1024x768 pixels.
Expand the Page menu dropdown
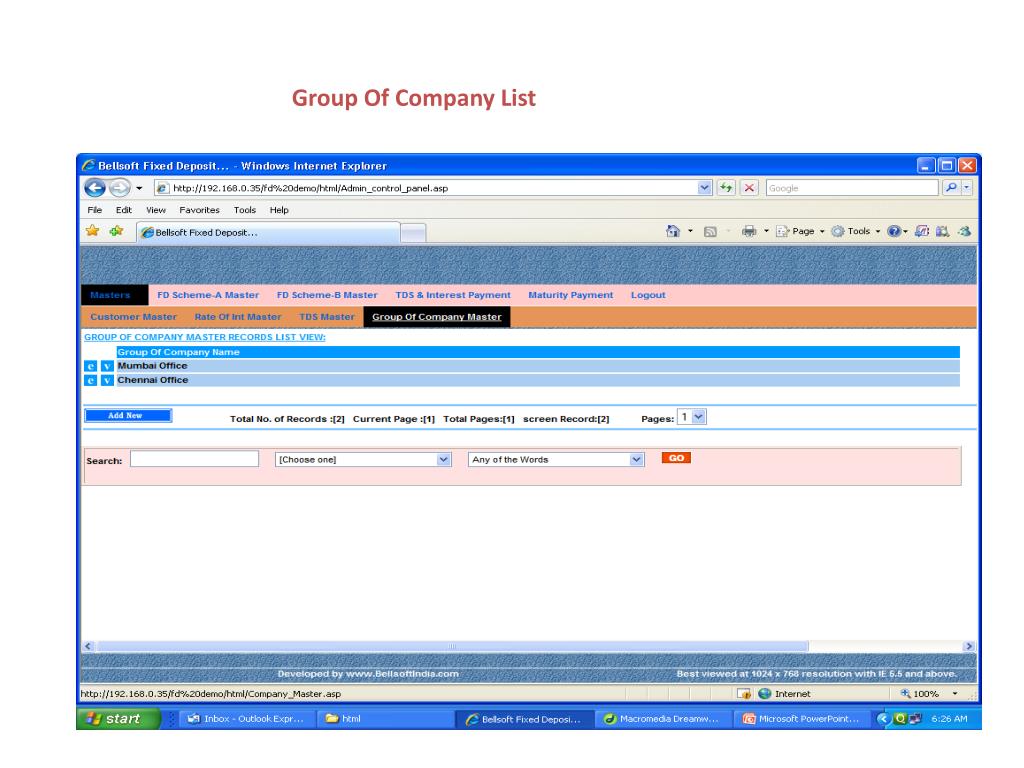click(x=822, y=231)
